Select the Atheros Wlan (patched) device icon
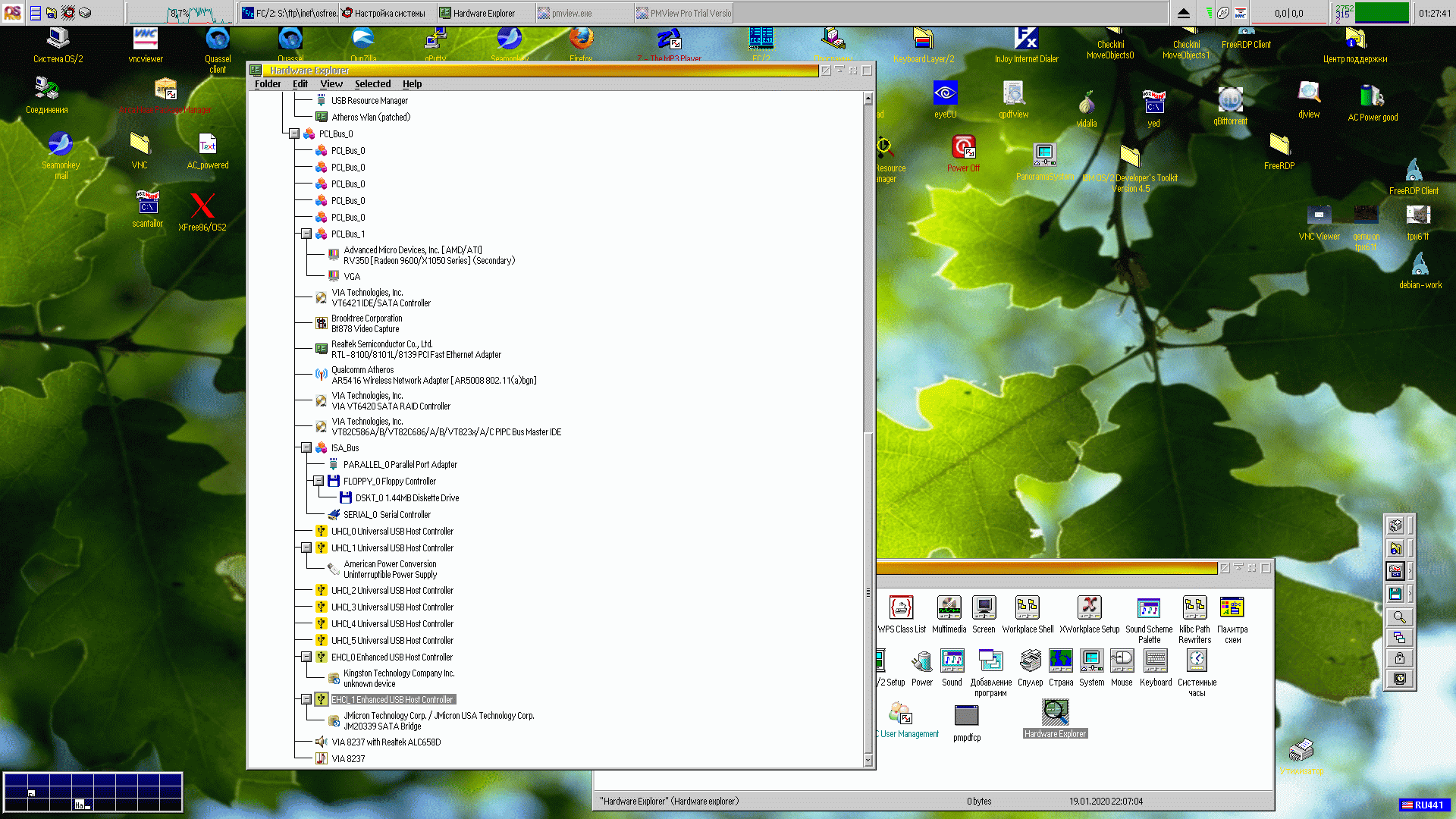This screenshot has width=1456, height=819. click(322, 118)
